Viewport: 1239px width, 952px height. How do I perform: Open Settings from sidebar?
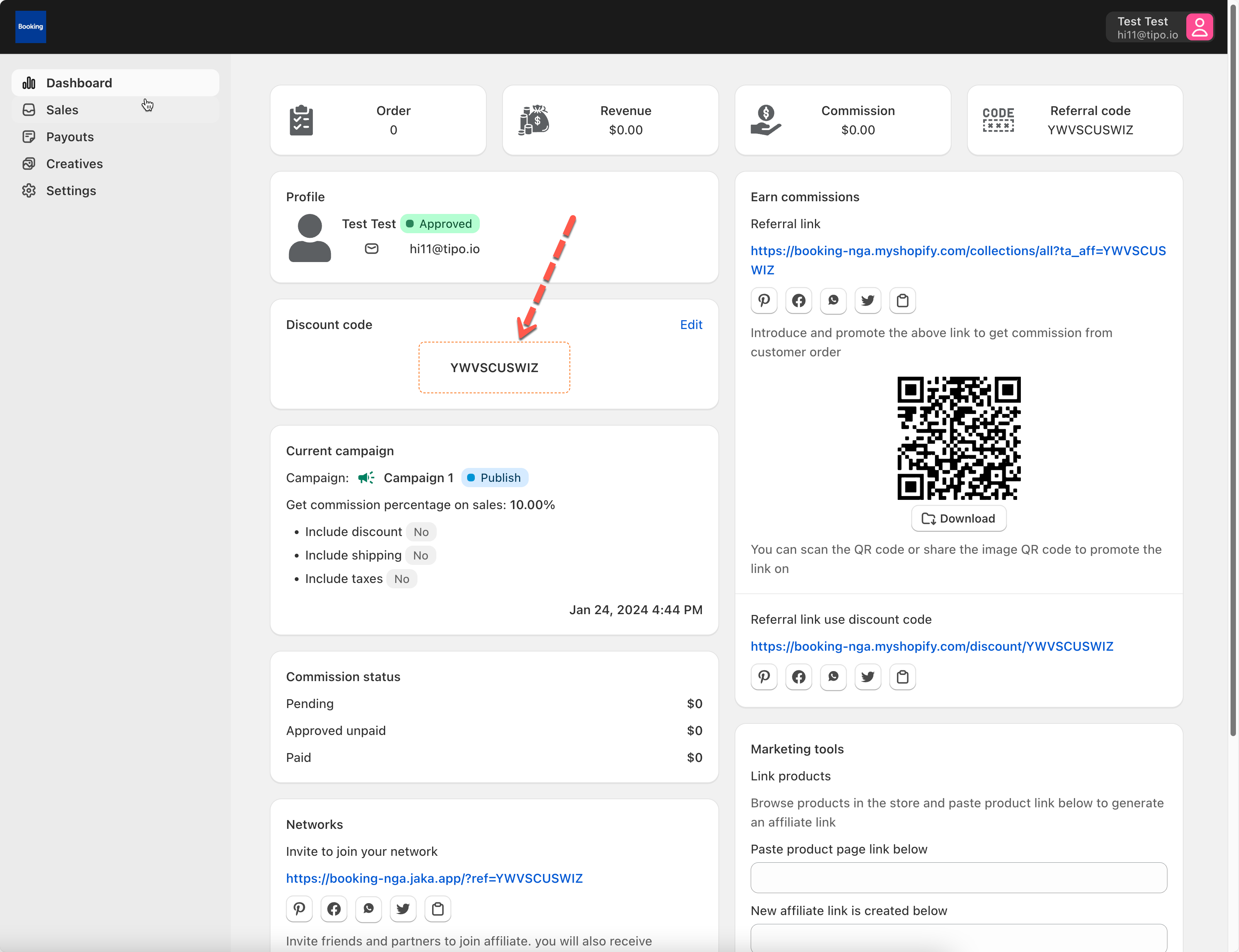pyautogui.click(x=71, y=190)
